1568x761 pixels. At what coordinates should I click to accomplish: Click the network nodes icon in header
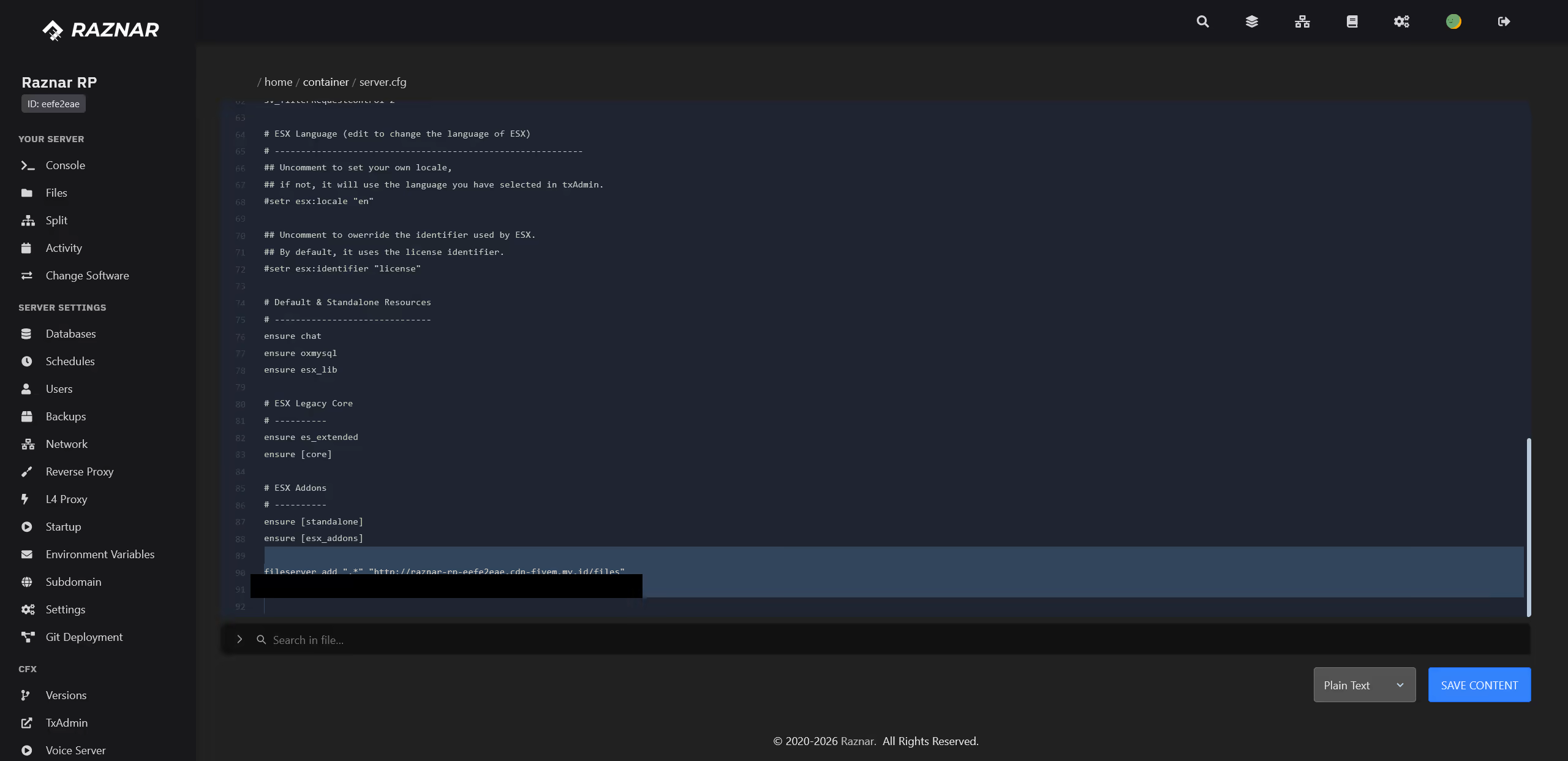[x=1302, y=21]
